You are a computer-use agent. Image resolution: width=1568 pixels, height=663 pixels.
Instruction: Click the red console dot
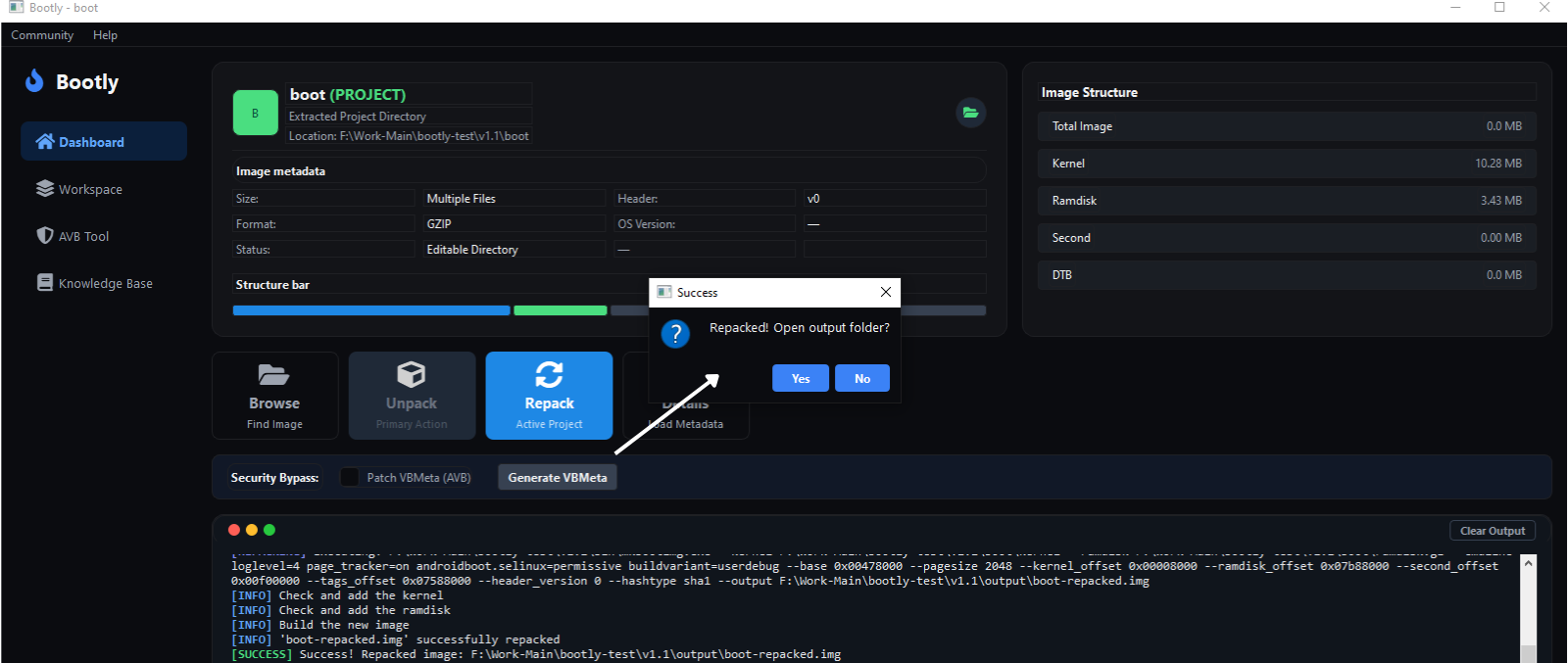tap(234, 530)
